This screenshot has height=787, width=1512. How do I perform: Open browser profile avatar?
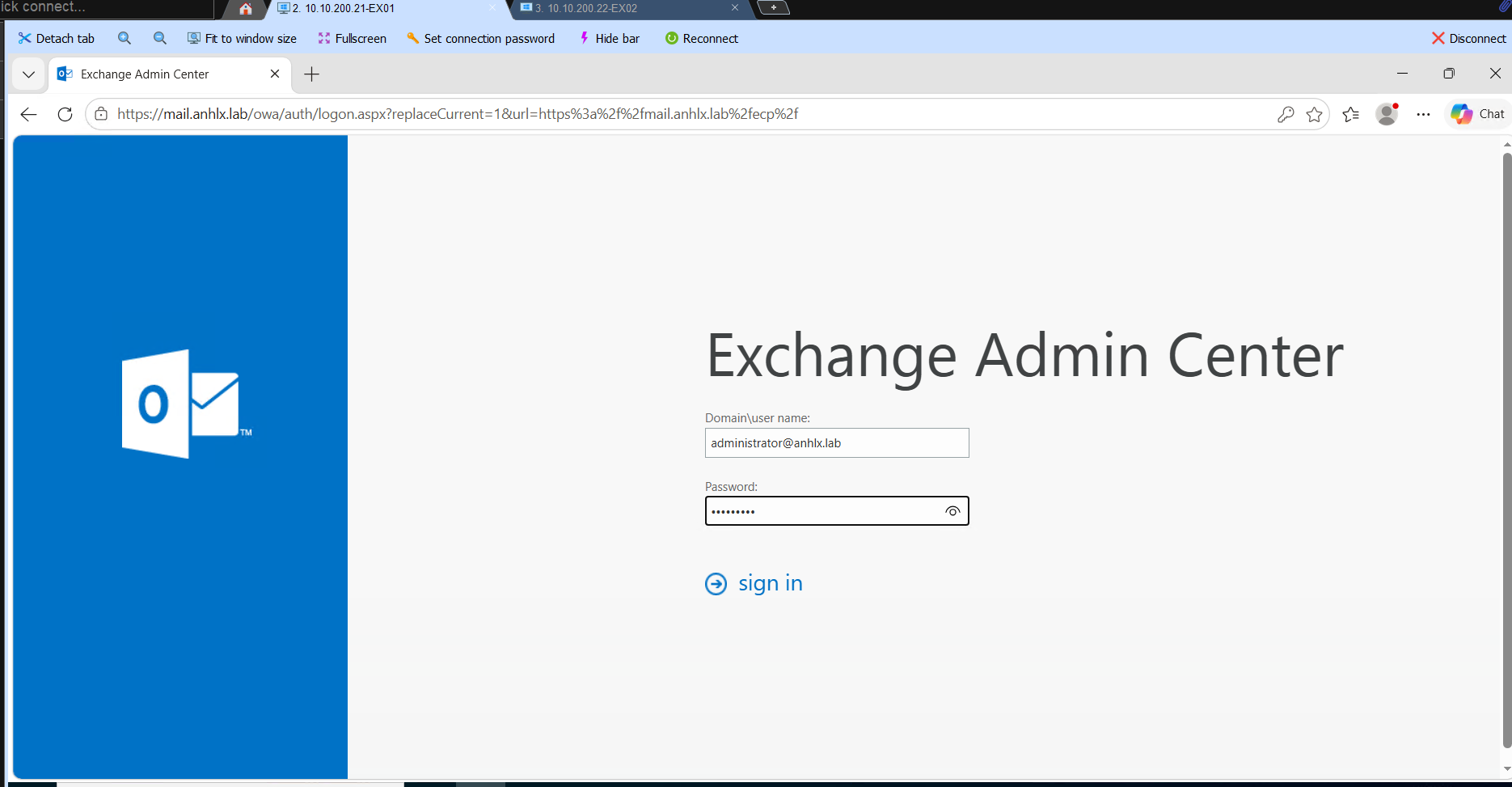[1387, 114]
